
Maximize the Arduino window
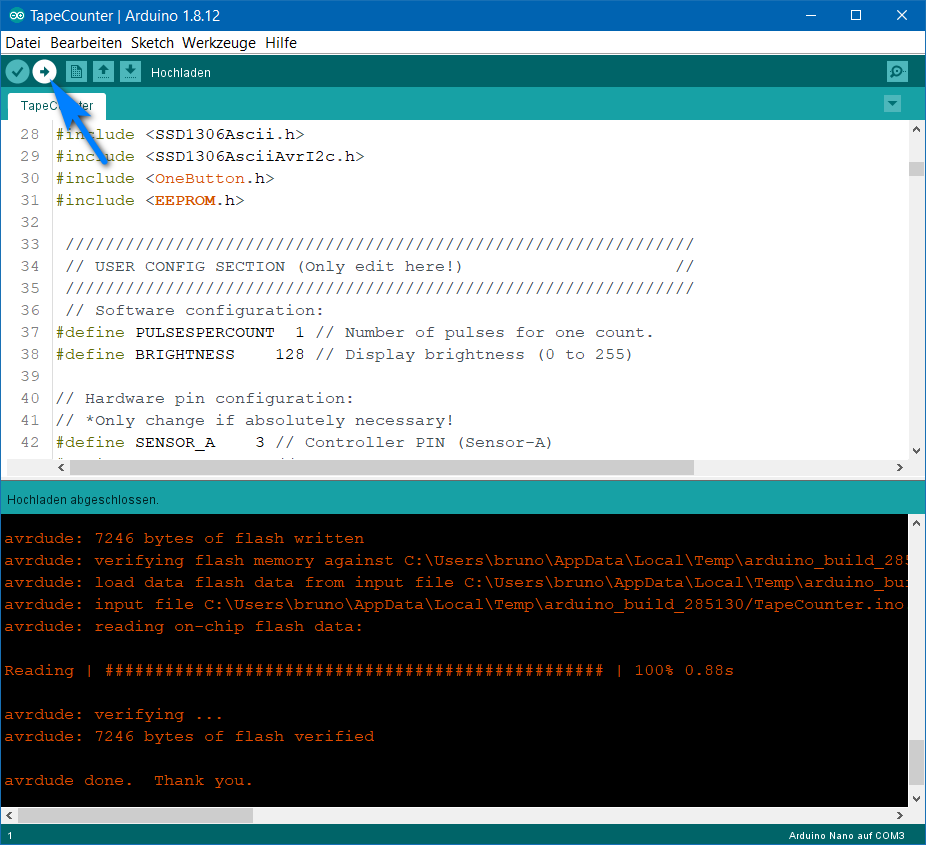tap(856, 15)
